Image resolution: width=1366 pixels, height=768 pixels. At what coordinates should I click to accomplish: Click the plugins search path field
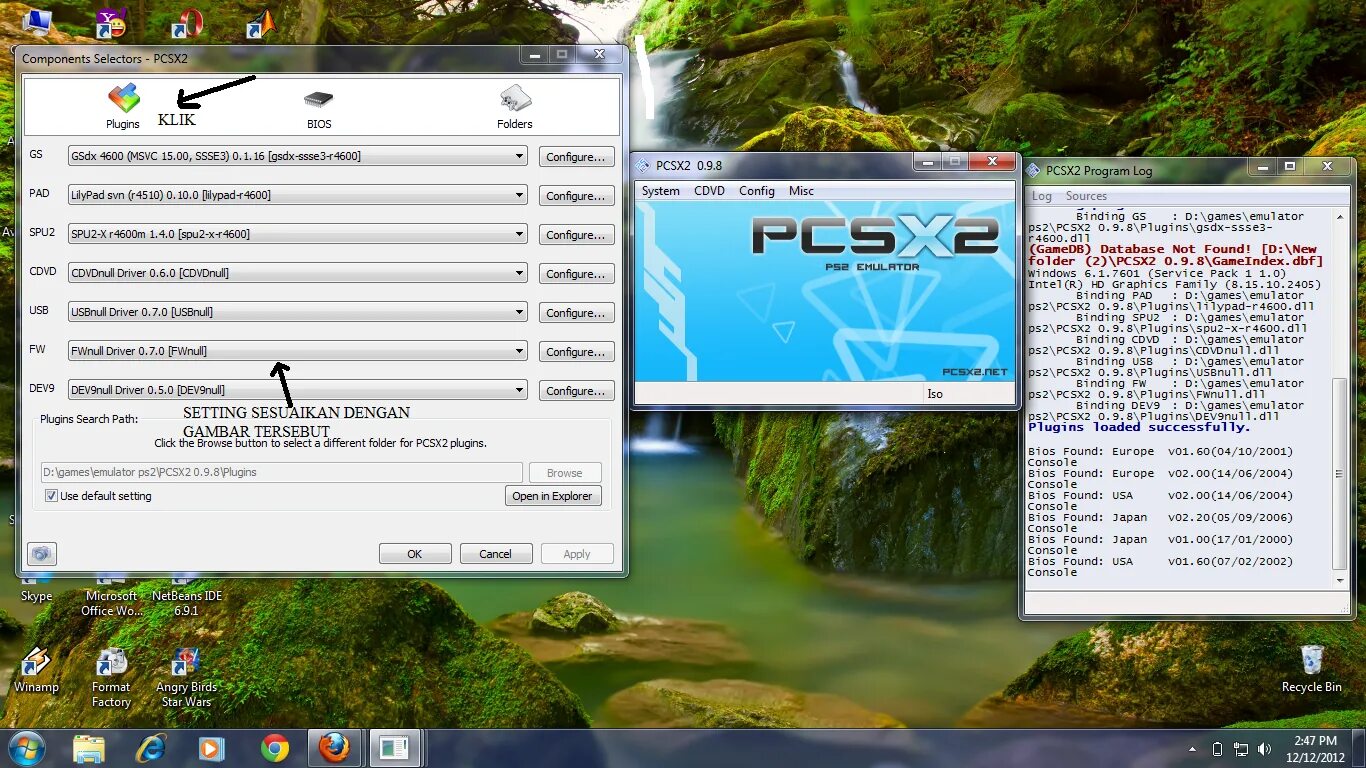coord(282,472)
